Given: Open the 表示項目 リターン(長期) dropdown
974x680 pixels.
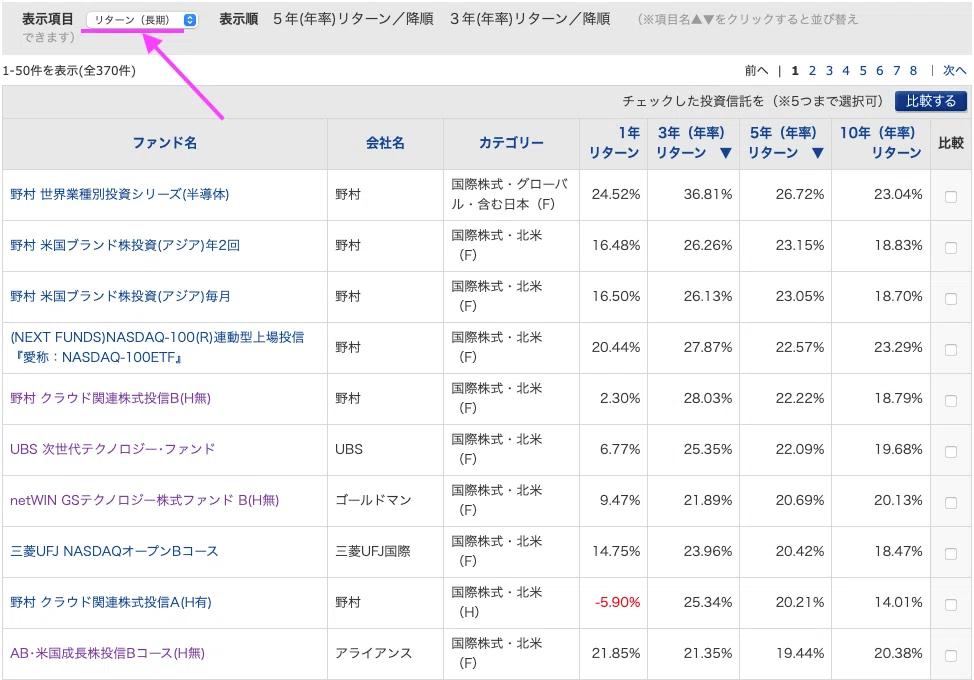Looking at the screenshot, I should 142,20.
